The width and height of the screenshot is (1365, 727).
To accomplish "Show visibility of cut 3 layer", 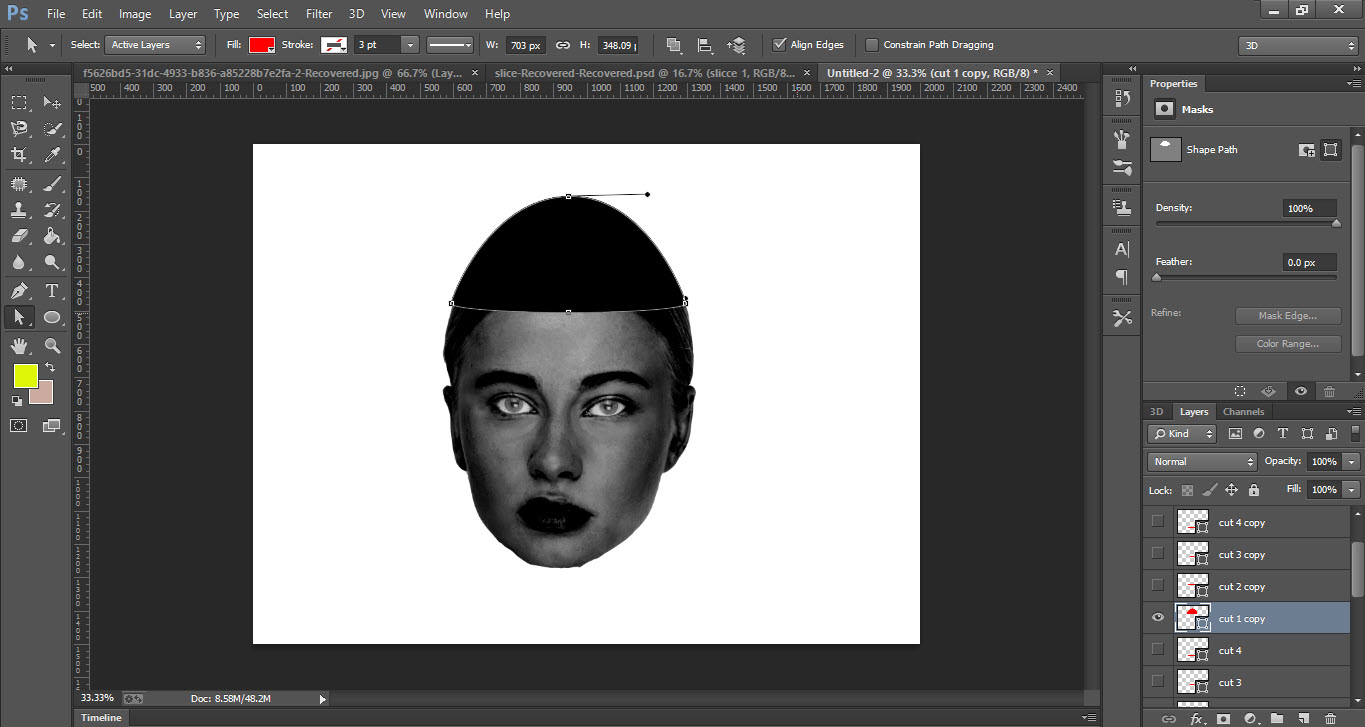I will (1158, 681).
